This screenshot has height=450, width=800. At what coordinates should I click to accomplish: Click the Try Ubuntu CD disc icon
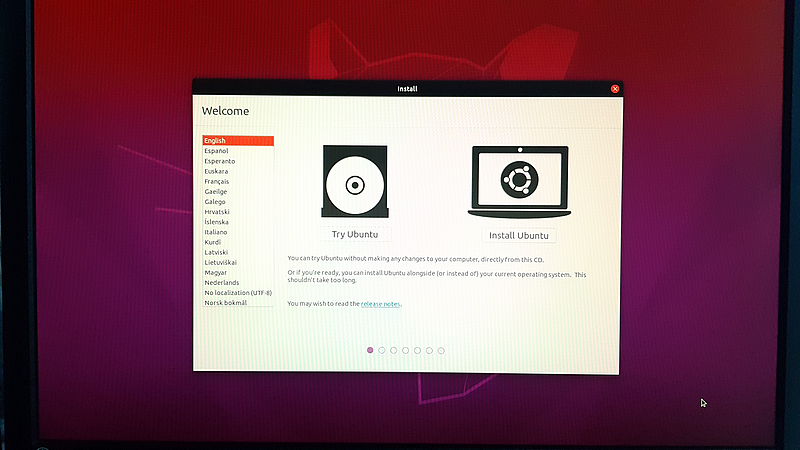click(355, 181)
